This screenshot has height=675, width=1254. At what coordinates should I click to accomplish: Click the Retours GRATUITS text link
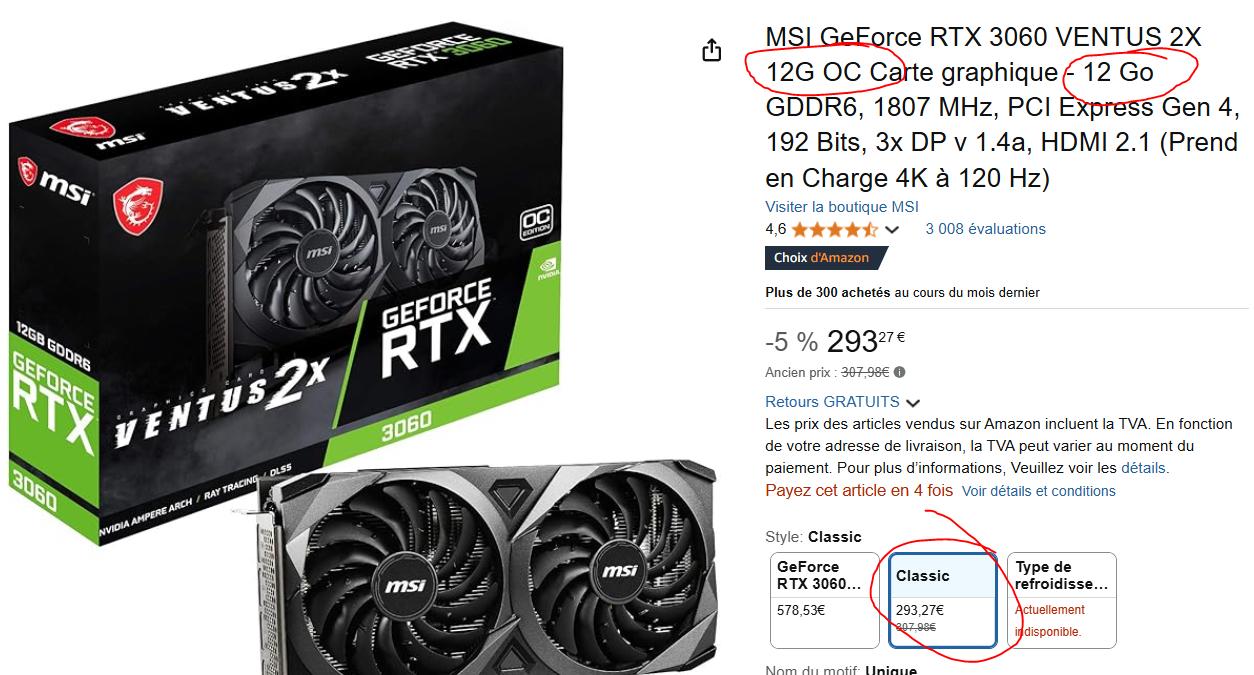[x=832, y=402]
